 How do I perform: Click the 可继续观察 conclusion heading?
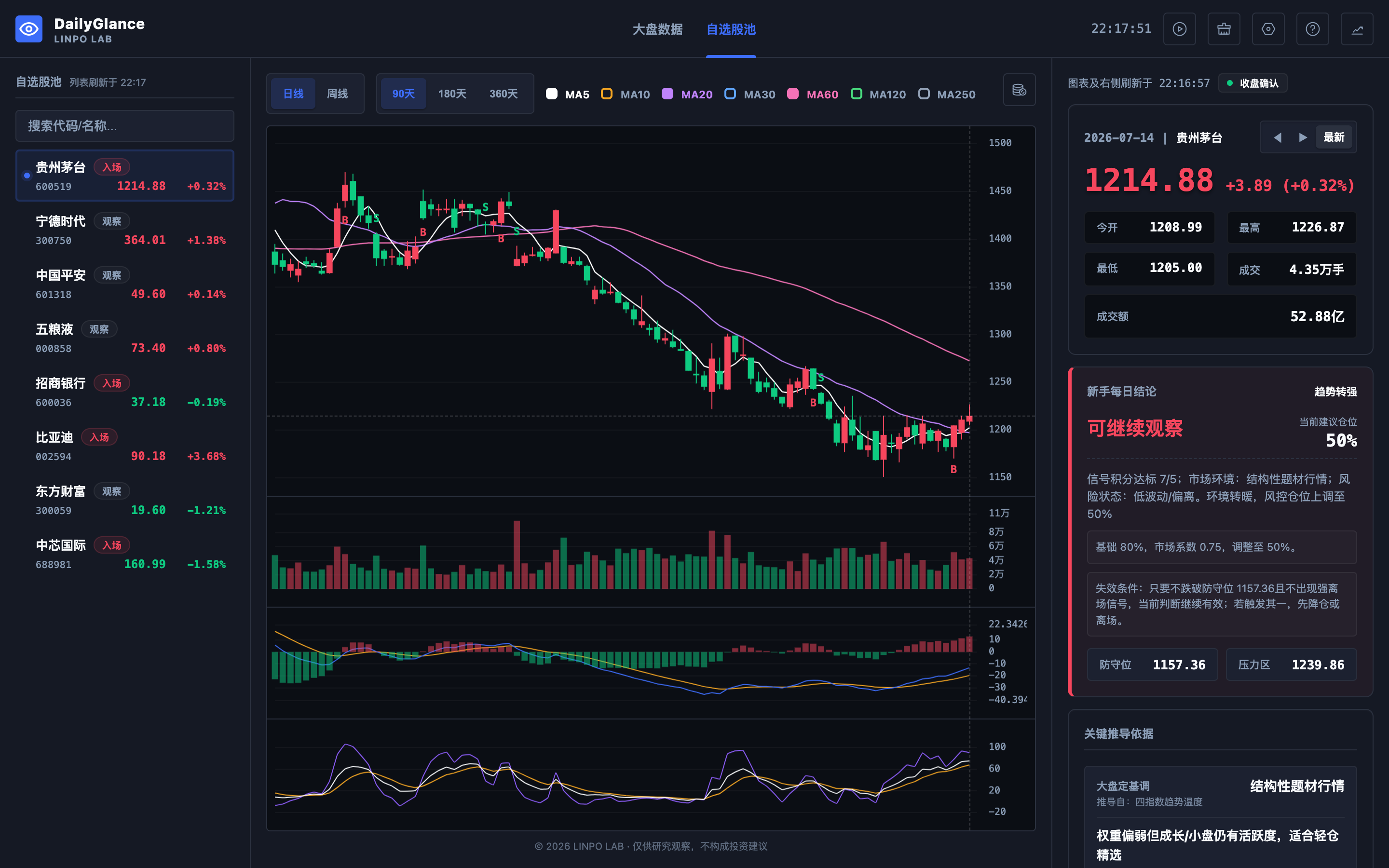pos(1135,428)
